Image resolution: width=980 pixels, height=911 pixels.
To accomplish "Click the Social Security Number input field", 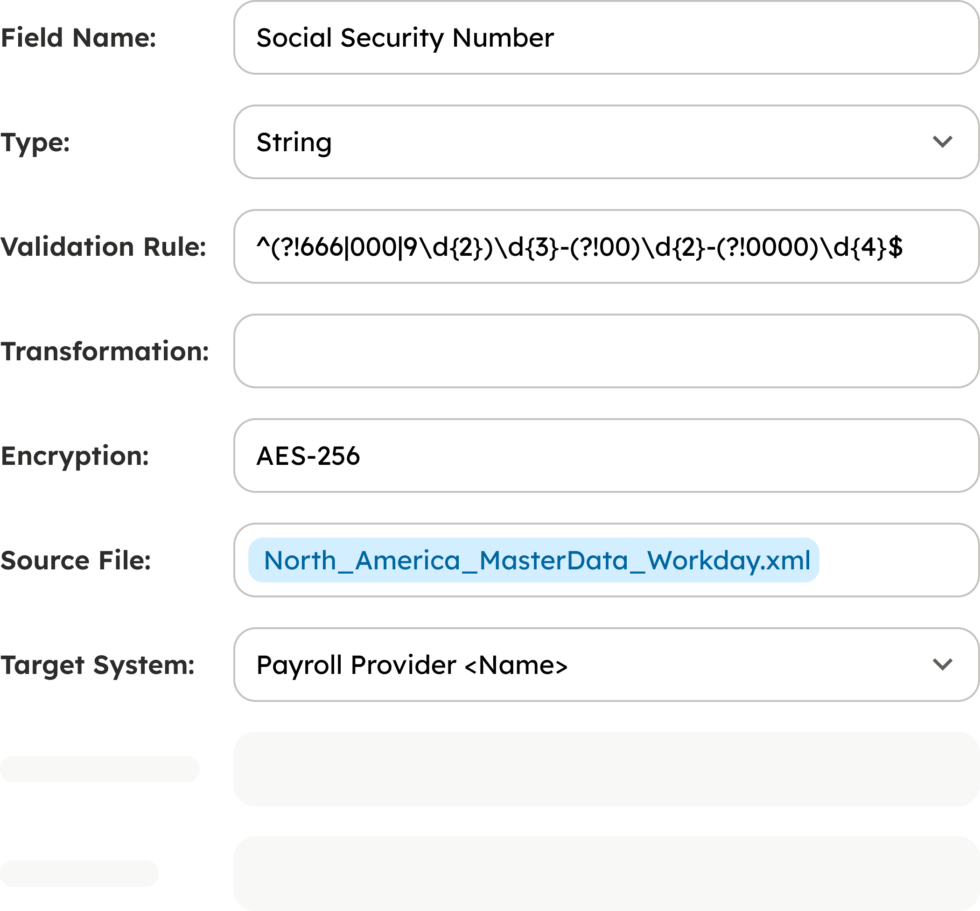I will coord(605,38).
